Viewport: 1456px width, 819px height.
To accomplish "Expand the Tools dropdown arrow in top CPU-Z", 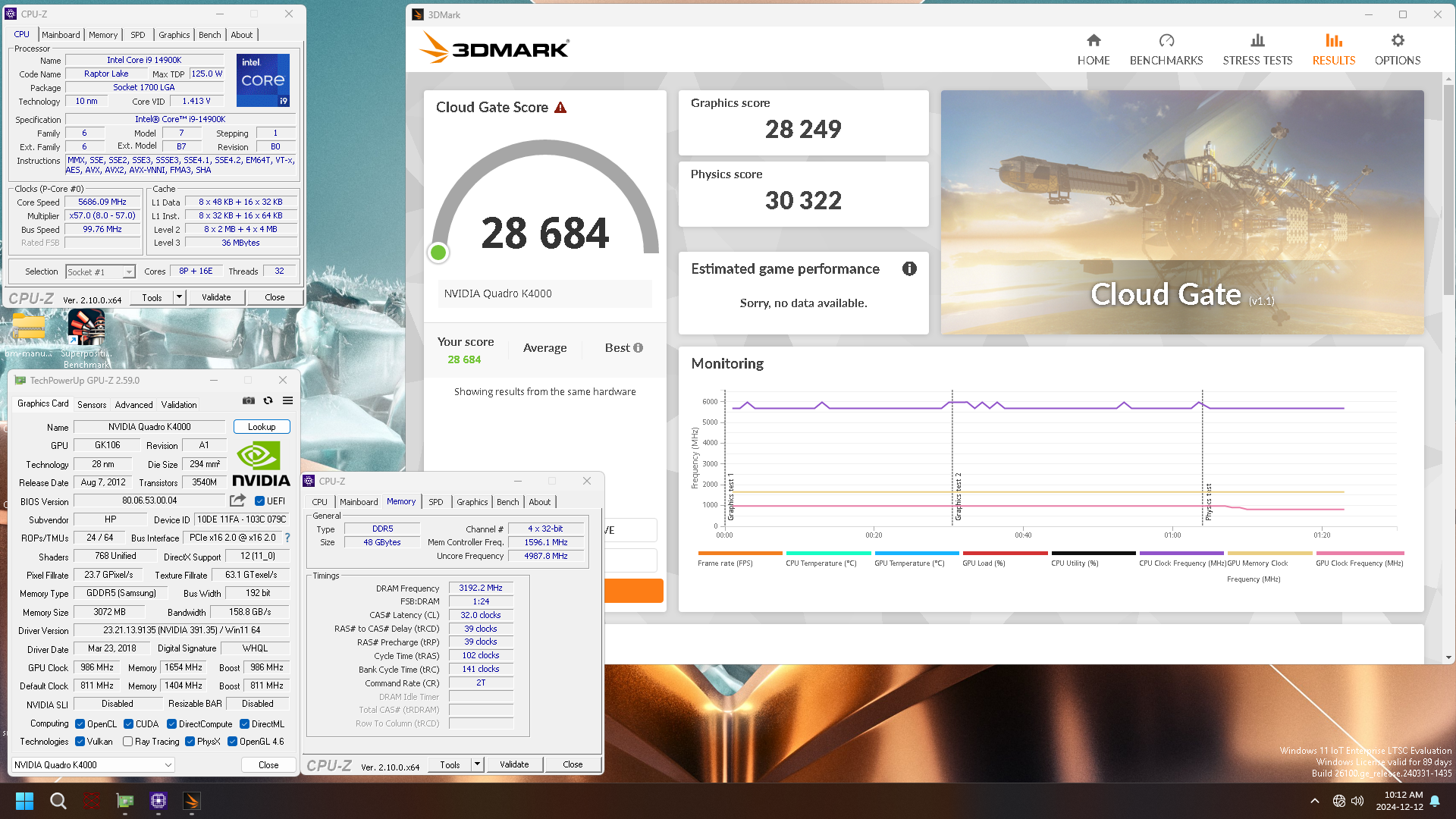I will pos(179,297).
